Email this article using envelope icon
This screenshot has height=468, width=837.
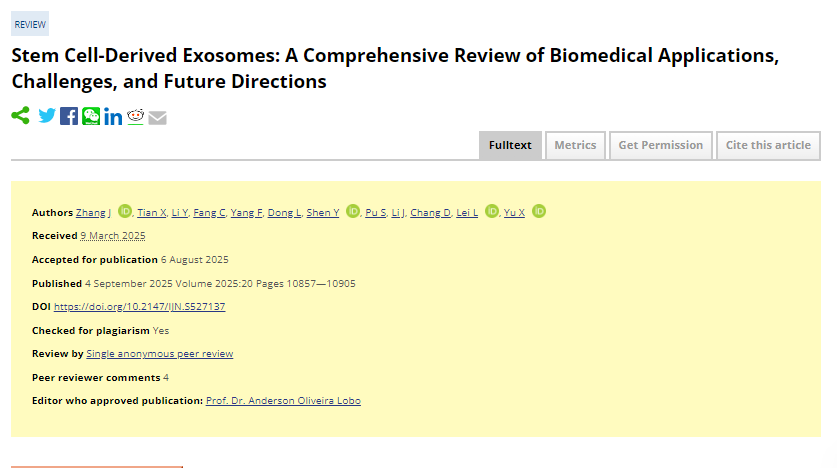tap(157, 117)
